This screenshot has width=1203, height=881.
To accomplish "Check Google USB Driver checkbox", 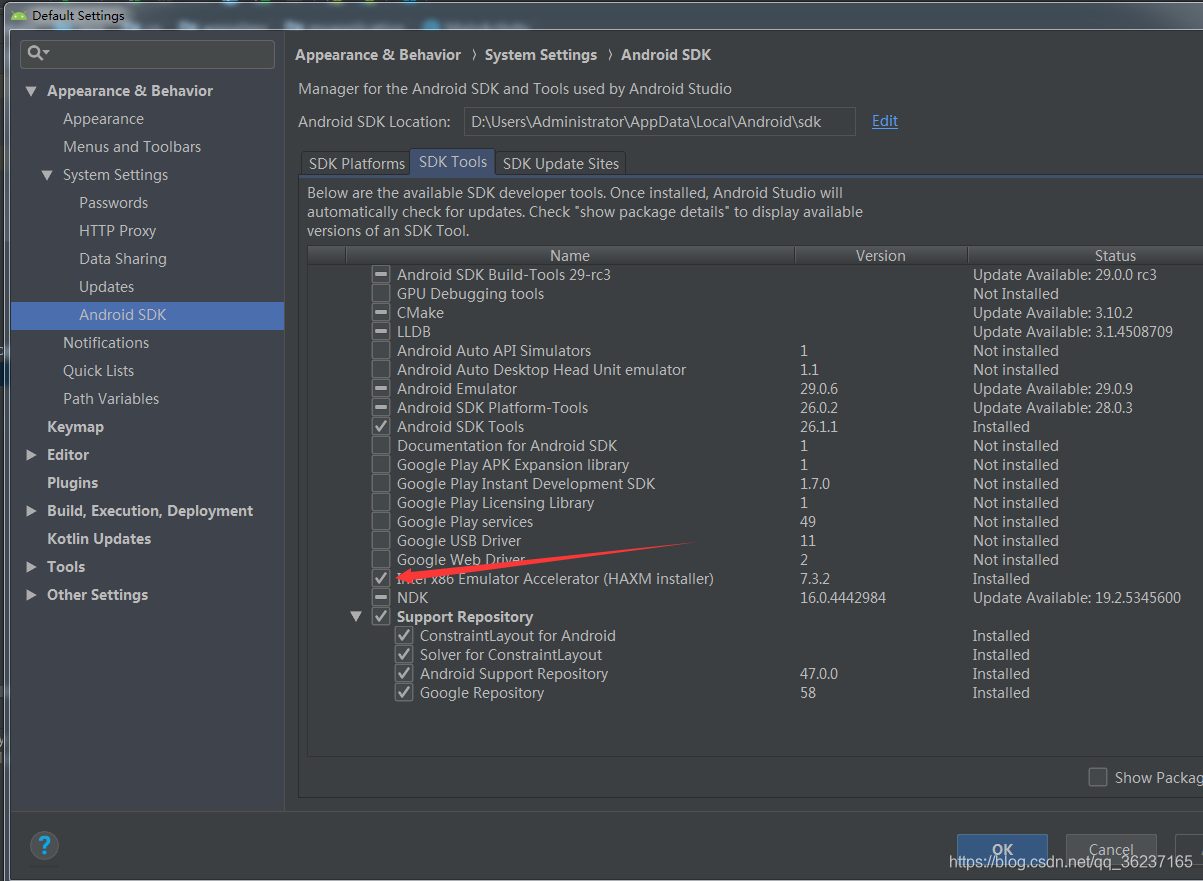I will pos(381,540).
